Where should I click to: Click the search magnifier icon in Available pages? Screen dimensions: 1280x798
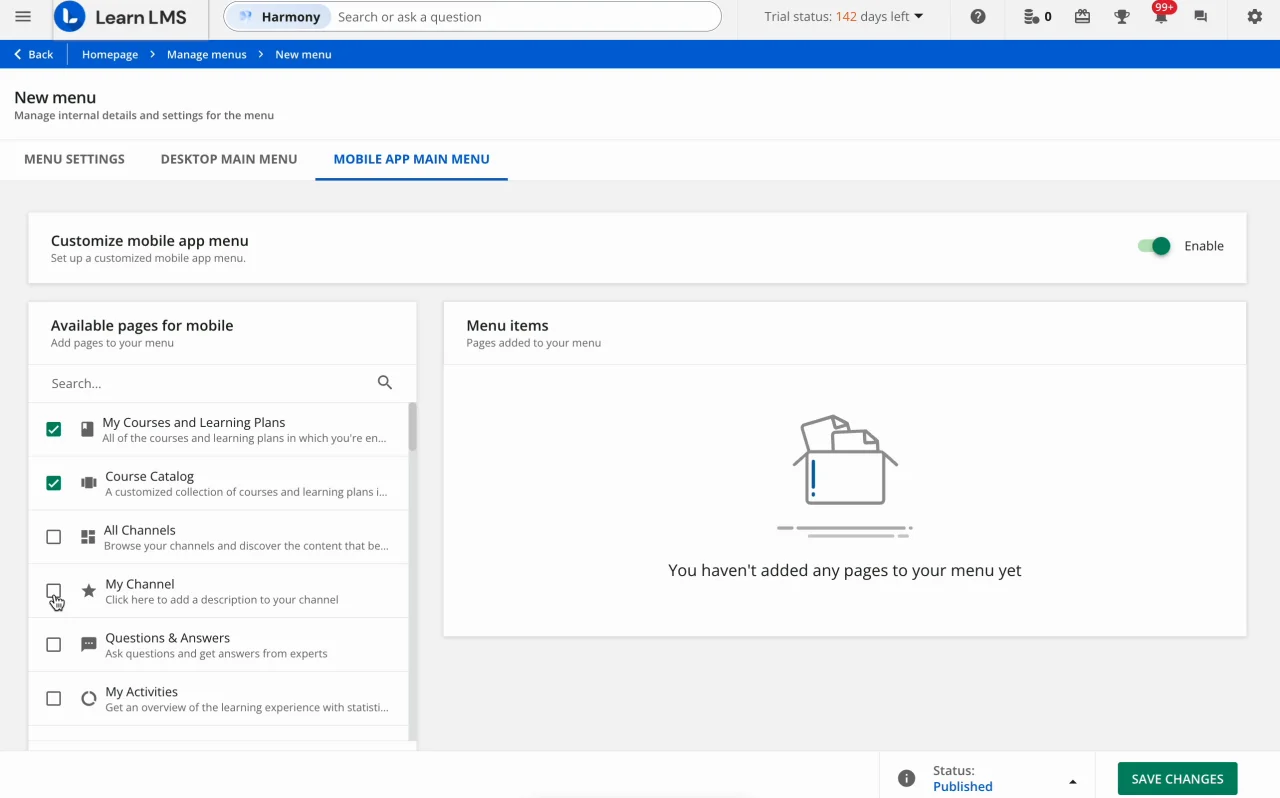(385, 383)
